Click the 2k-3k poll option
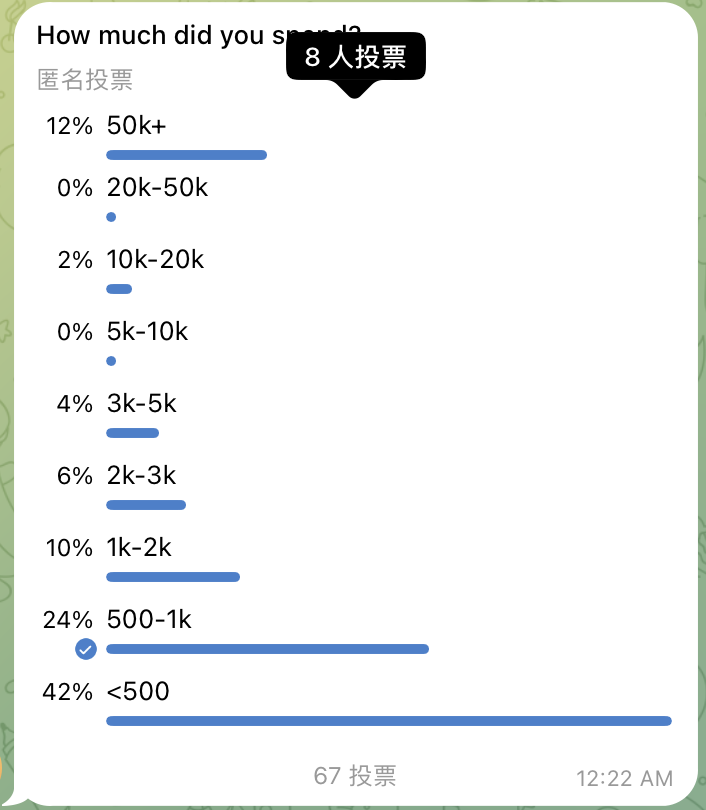This screenshot has height=810, width=706. tap(141, 476)
